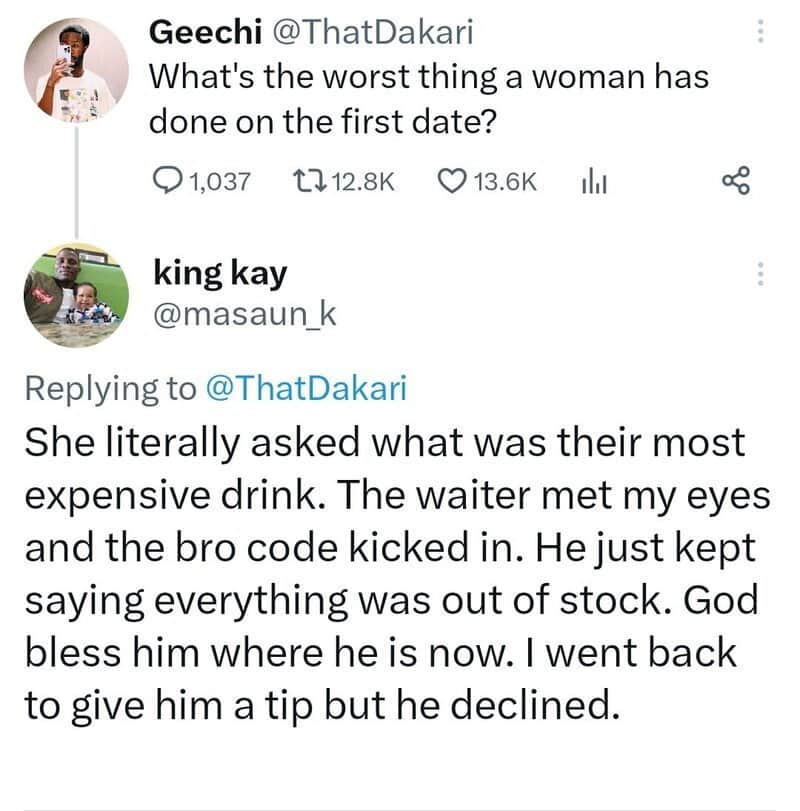800x811 pixels.
Task: Open the view analytics bars icon
Action: click(x=596, y=181)
